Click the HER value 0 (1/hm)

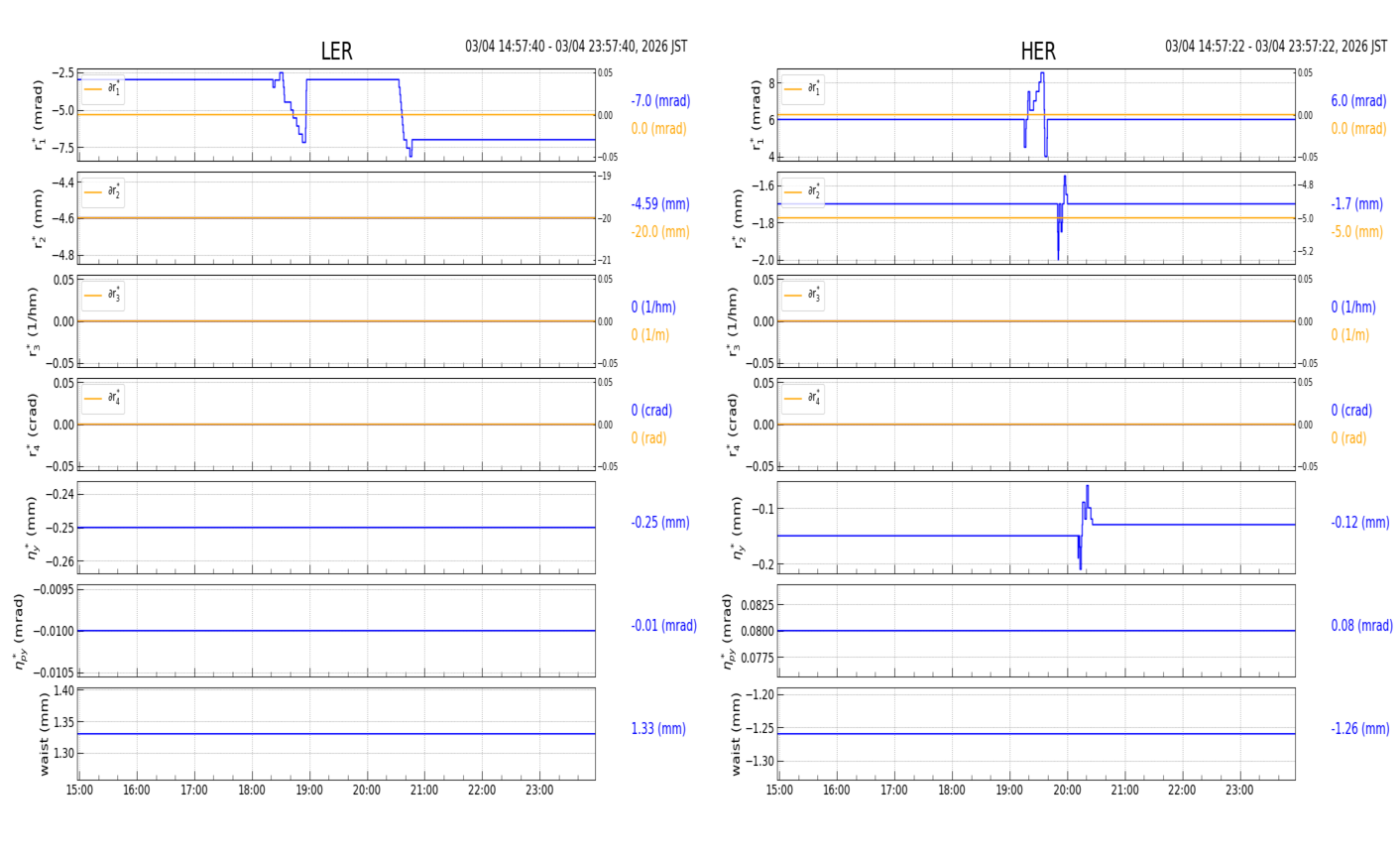pos(1353,307)
